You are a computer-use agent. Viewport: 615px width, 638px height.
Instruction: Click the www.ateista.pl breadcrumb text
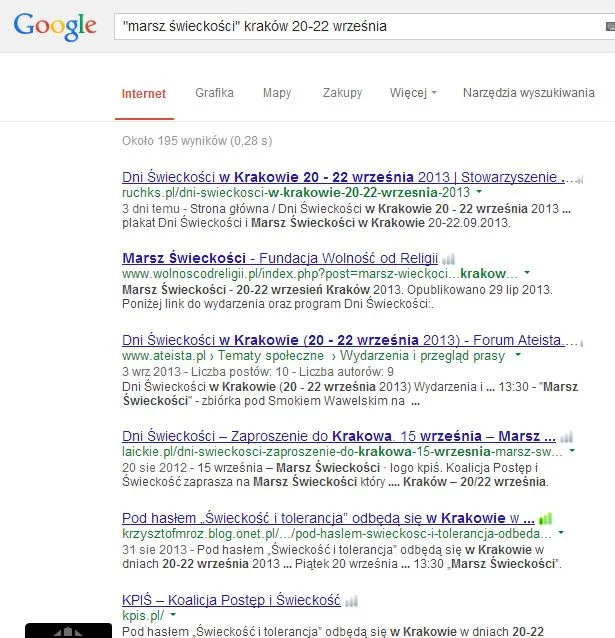[x=164, y=356]
